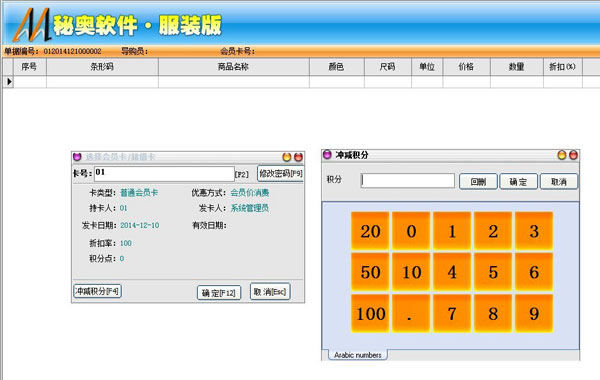Image resolution: width=600 pixels, height=380 pixels.
Task: Click the 取消[Esc] button
Action: click(x=270, y=292)
